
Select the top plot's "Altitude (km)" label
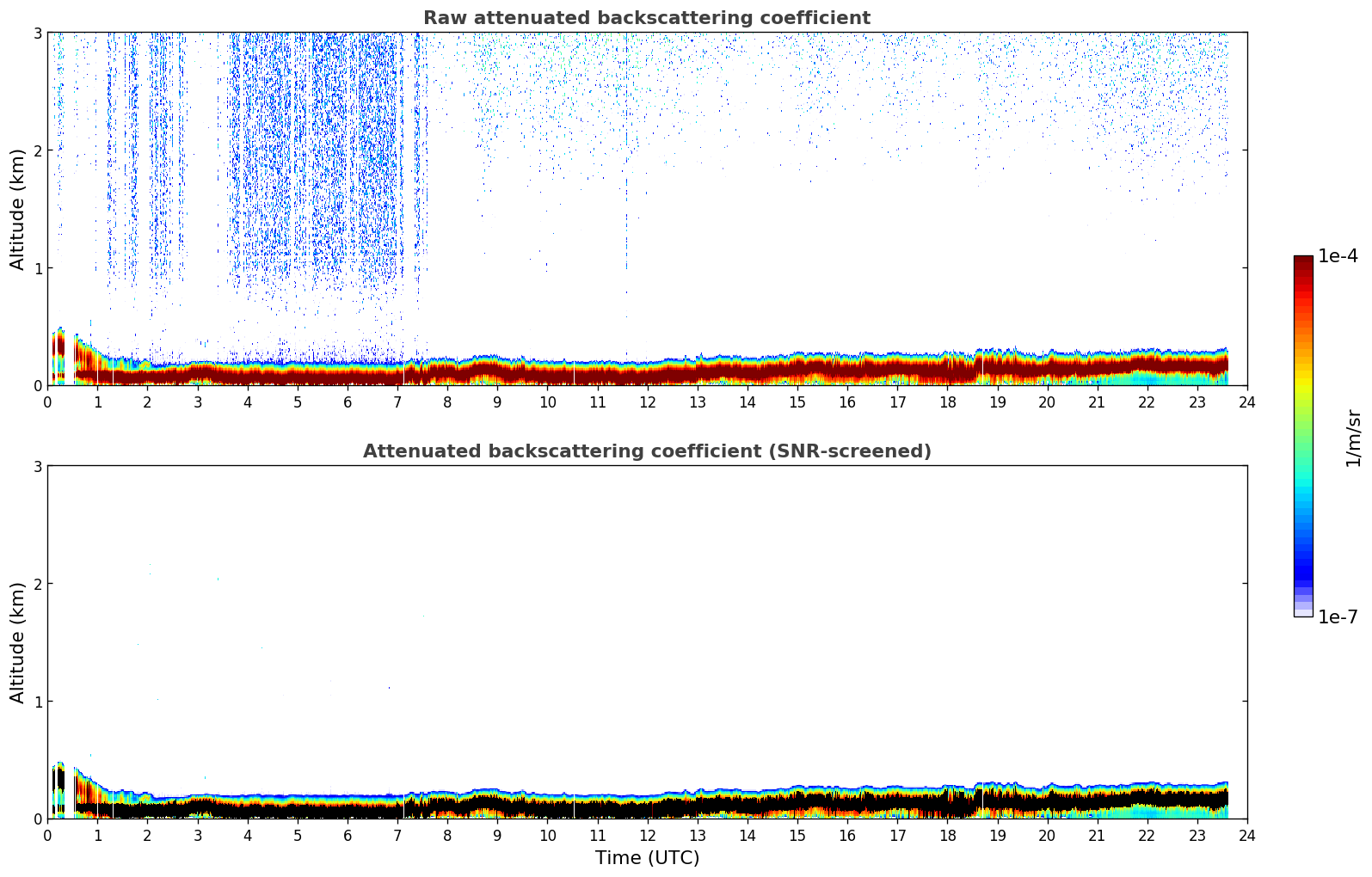[18, 209]
